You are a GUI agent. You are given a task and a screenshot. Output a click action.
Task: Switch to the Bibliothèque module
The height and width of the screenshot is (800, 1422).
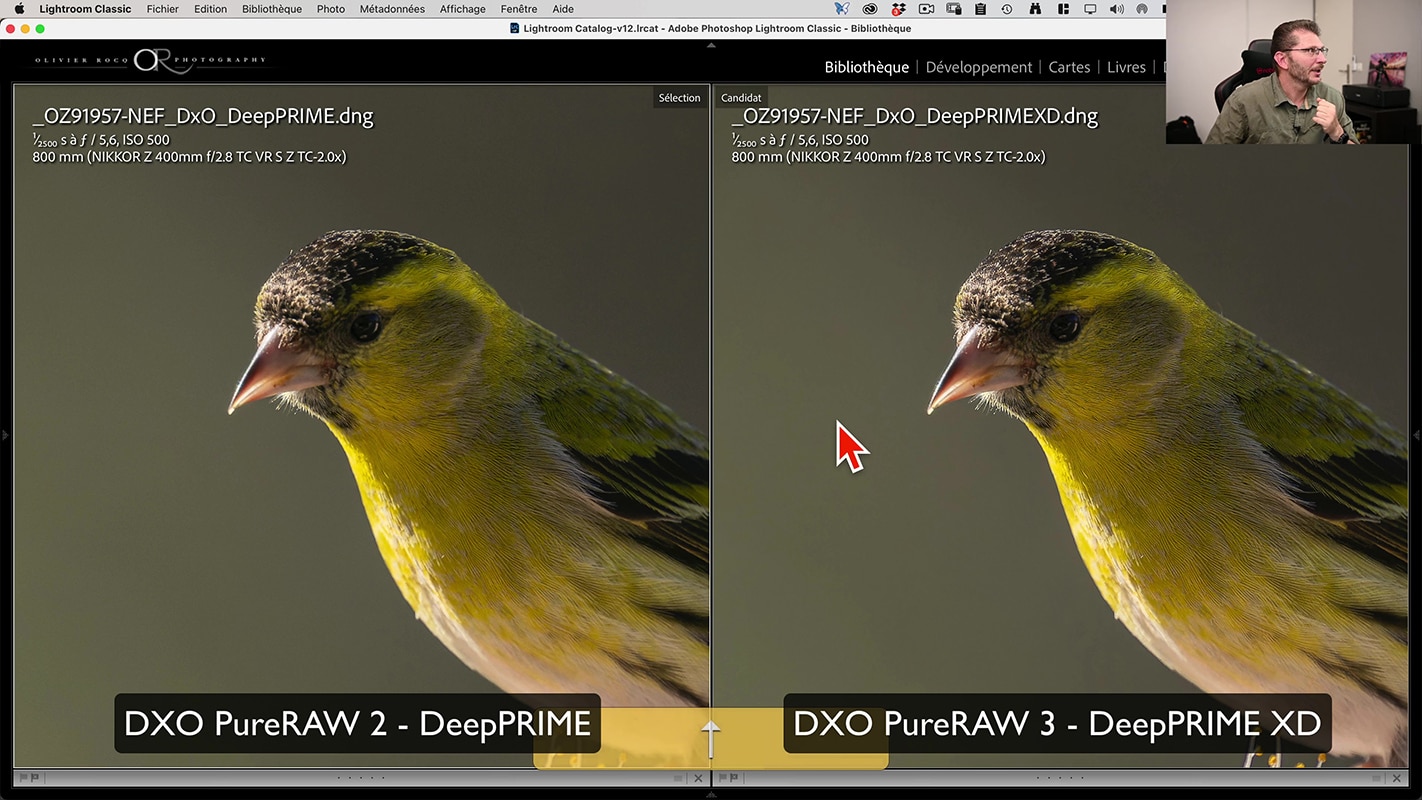[x=866, y=67]
